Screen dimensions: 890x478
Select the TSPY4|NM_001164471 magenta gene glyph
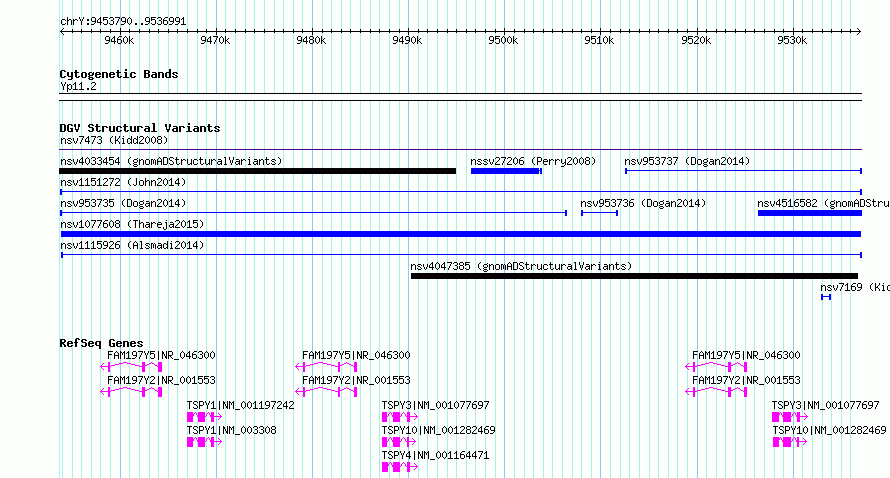click(400, 467)
